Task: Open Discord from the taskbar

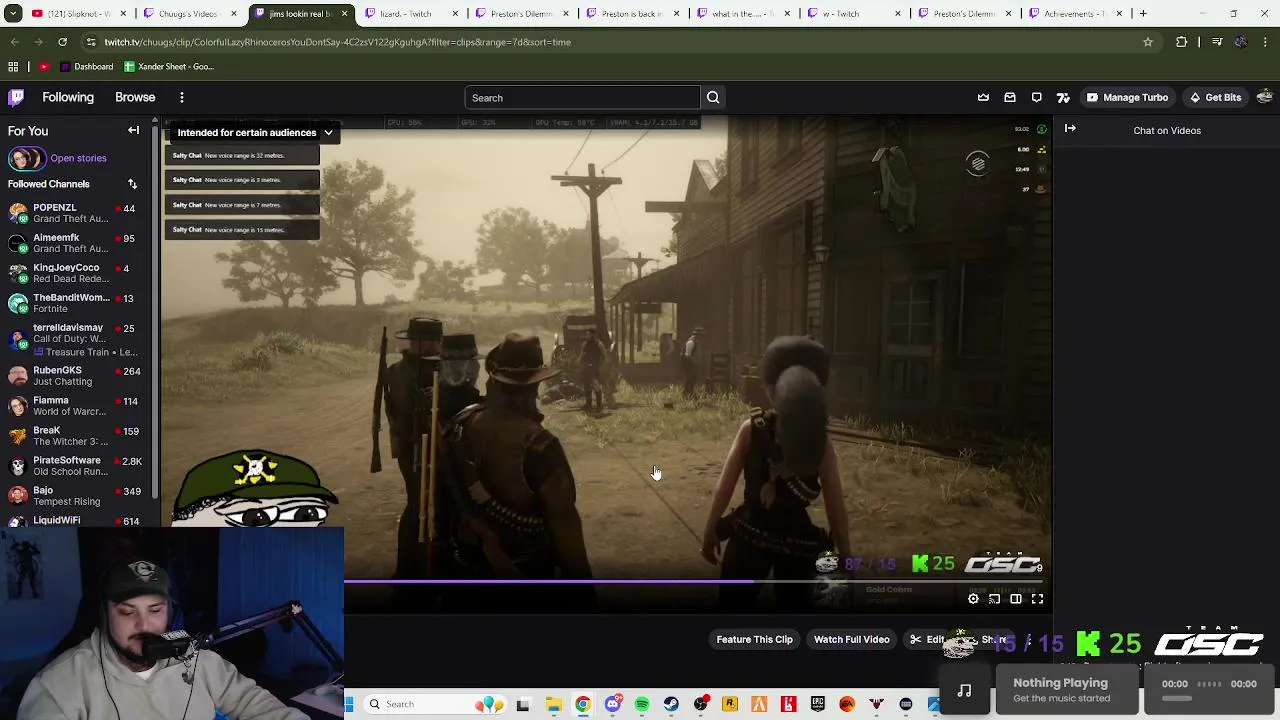Action: pos(613,704)
